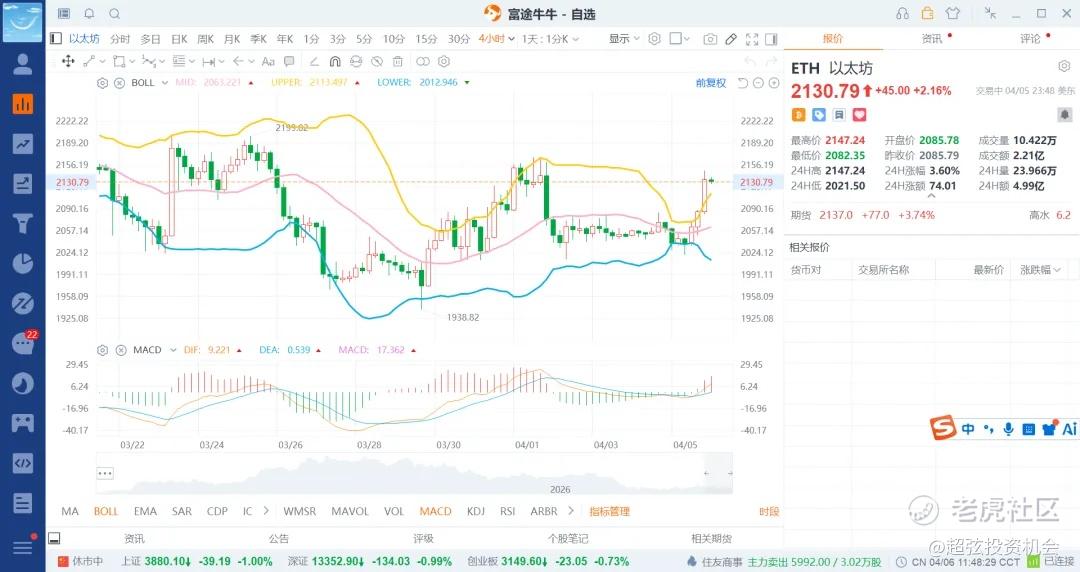Screen dimensions: 1080x572
Task: Expand the 显示 display dropdown
Action: 625,39
